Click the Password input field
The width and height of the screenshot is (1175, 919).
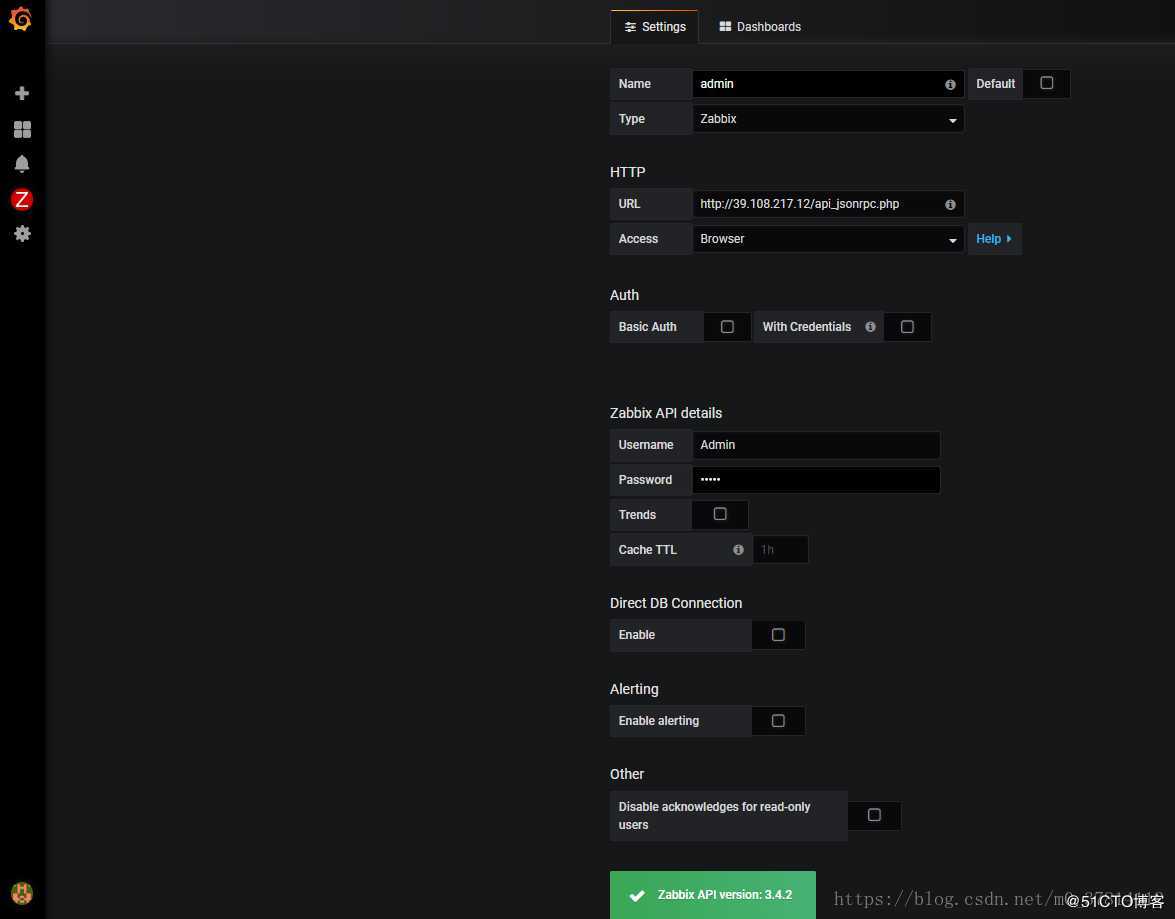816,480
